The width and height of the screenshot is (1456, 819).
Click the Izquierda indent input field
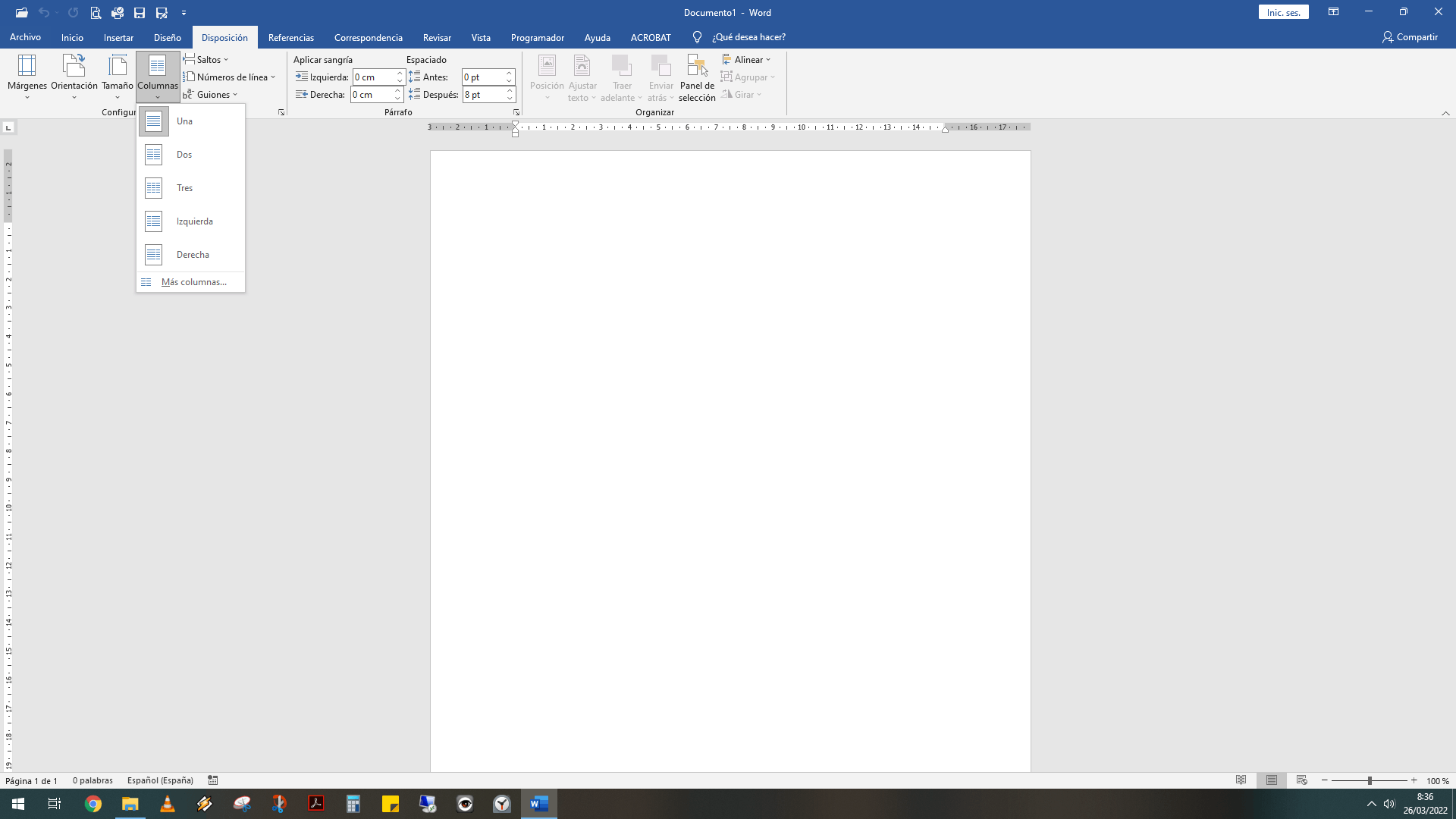375,77
